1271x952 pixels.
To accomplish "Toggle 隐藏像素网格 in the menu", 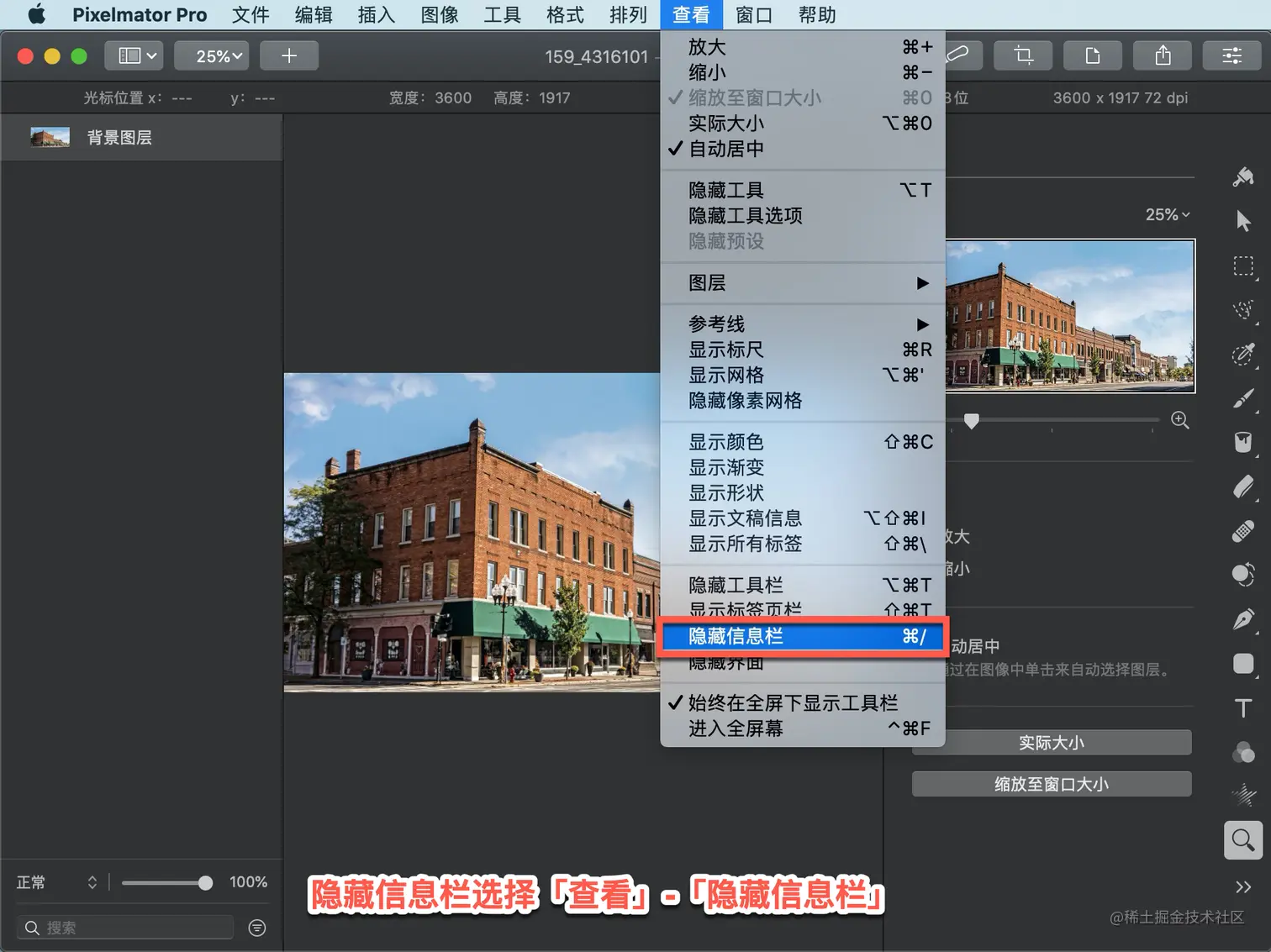I will tap(803, 401).
